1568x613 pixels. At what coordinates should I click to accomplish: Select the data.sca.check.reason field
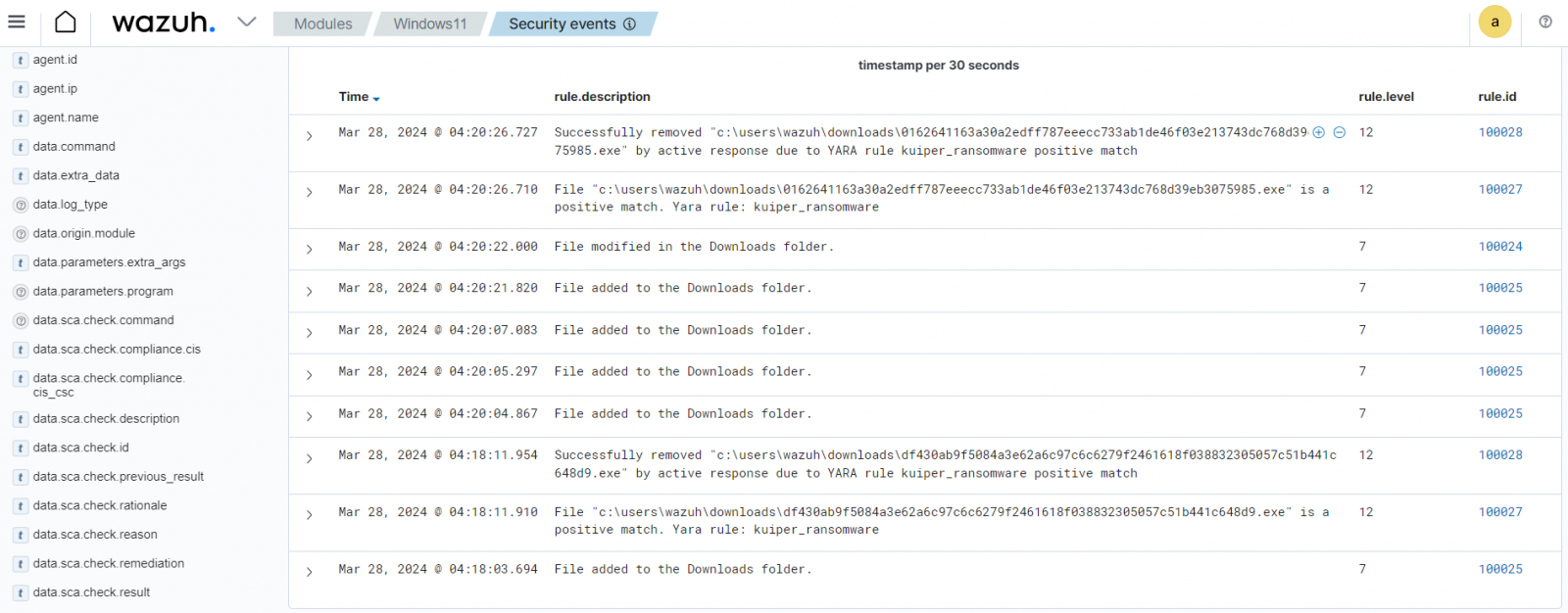tap(95, 535)
